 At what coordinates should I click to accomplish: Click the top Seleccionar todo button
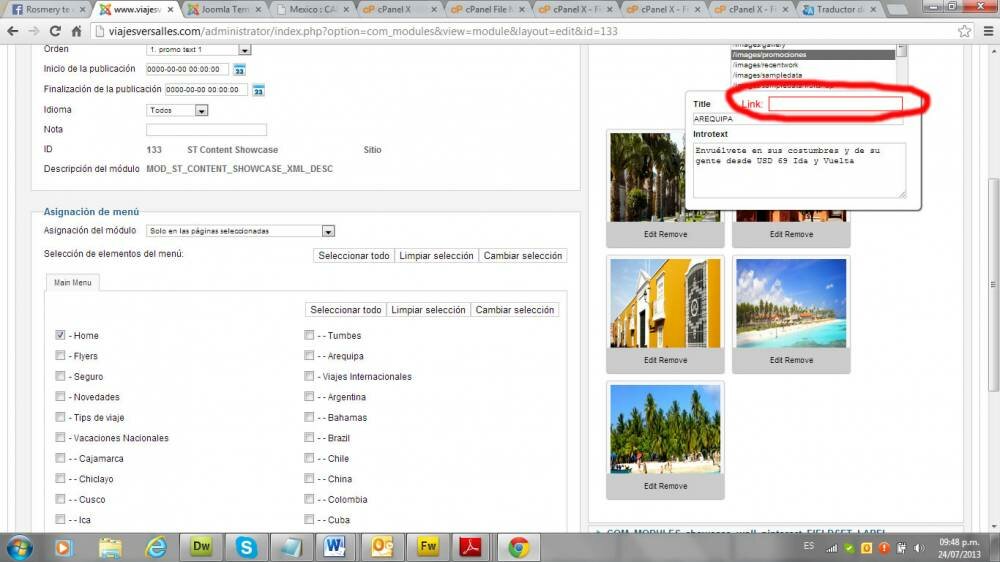point(353,256)
